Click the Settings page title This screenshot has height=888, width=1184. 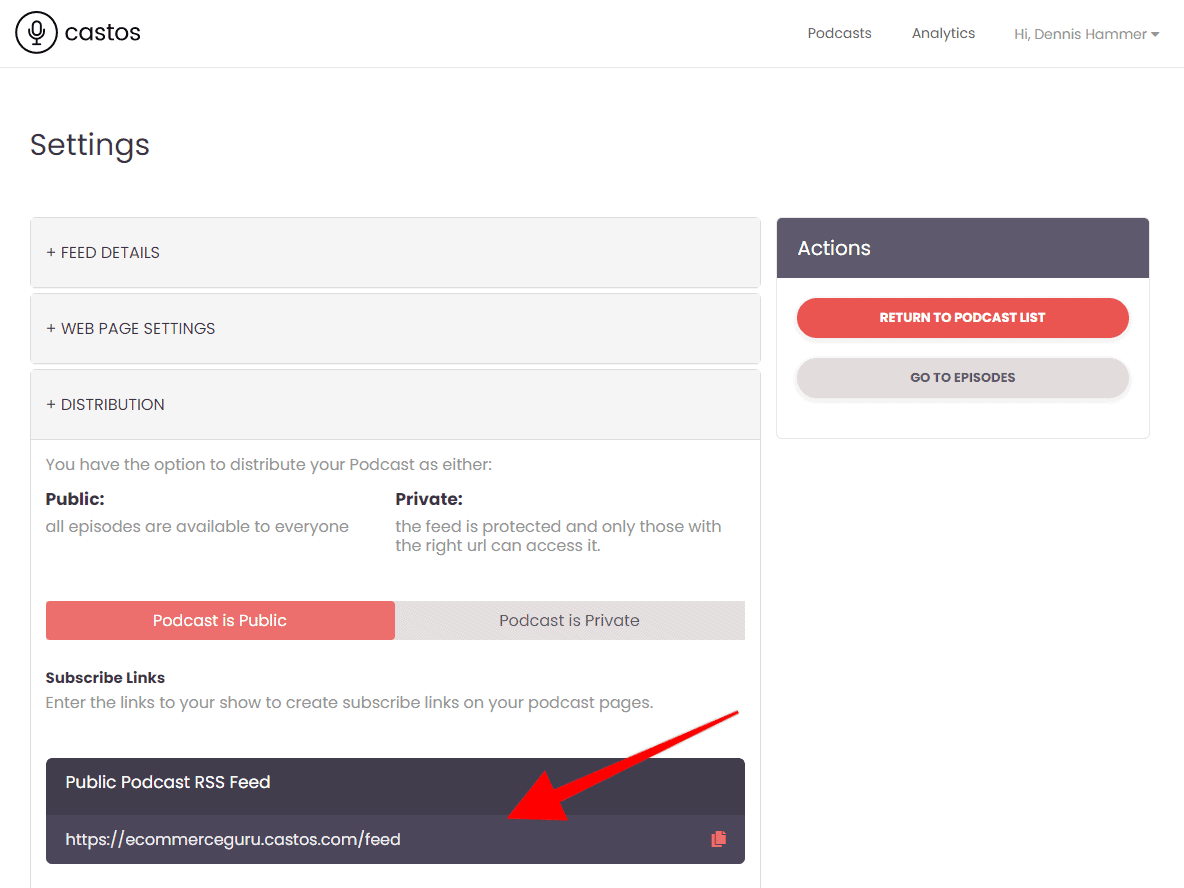tap(90, 145)
